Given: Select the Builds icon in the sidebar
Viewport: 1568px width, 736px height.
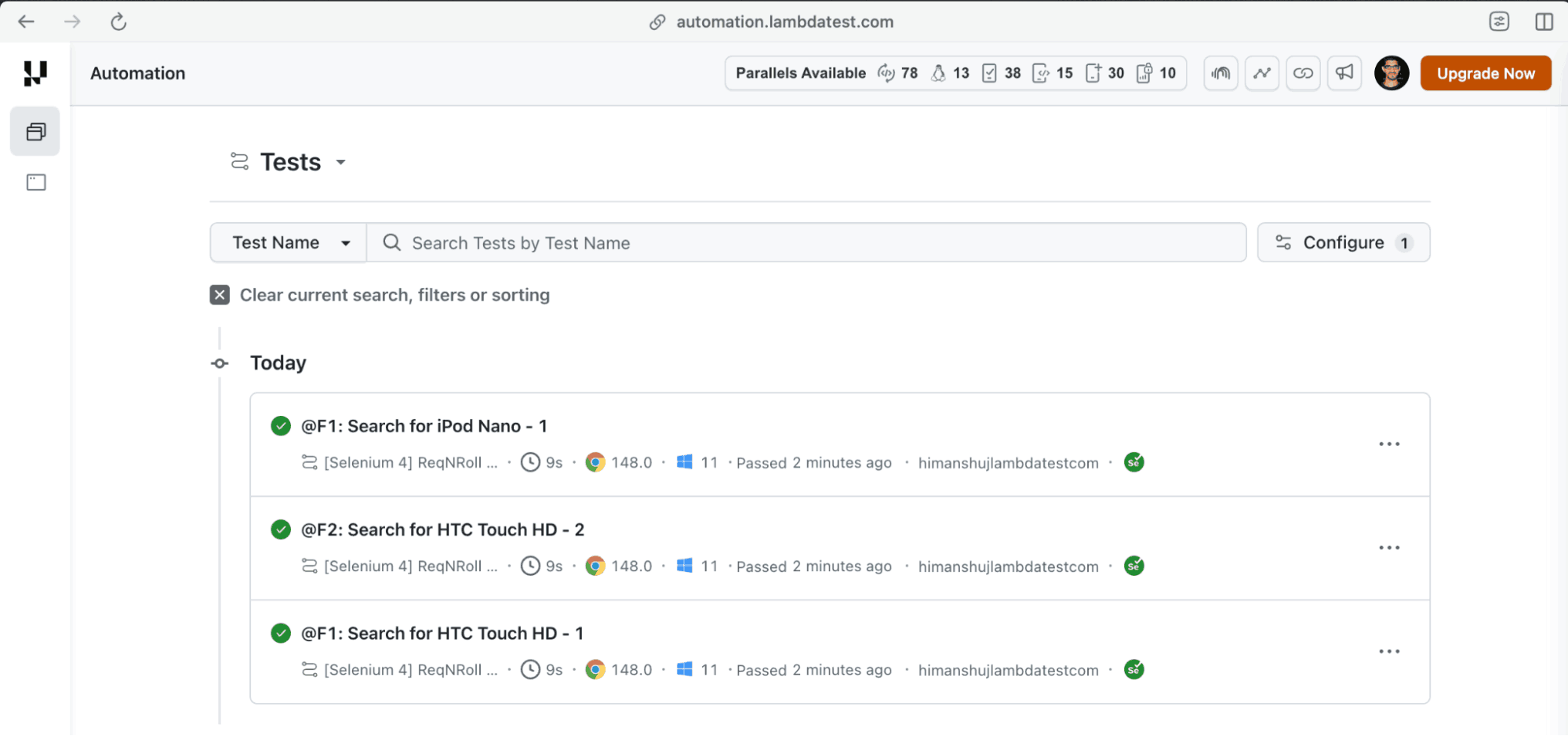Looking at the screenshot, I should point(35,131).
